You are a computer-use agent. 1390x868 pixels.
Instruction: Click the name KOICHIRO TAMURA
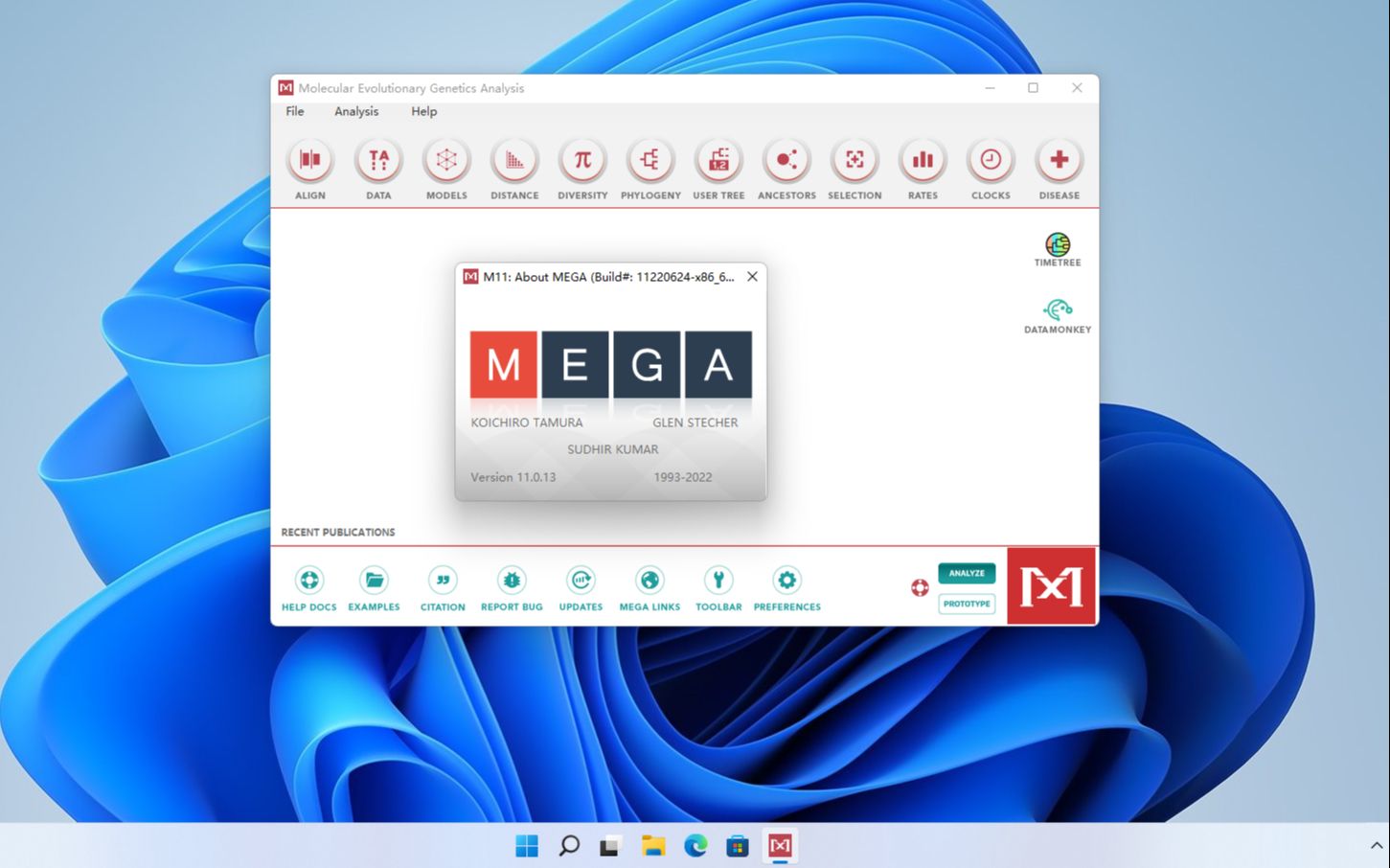[x=527, y=423]
